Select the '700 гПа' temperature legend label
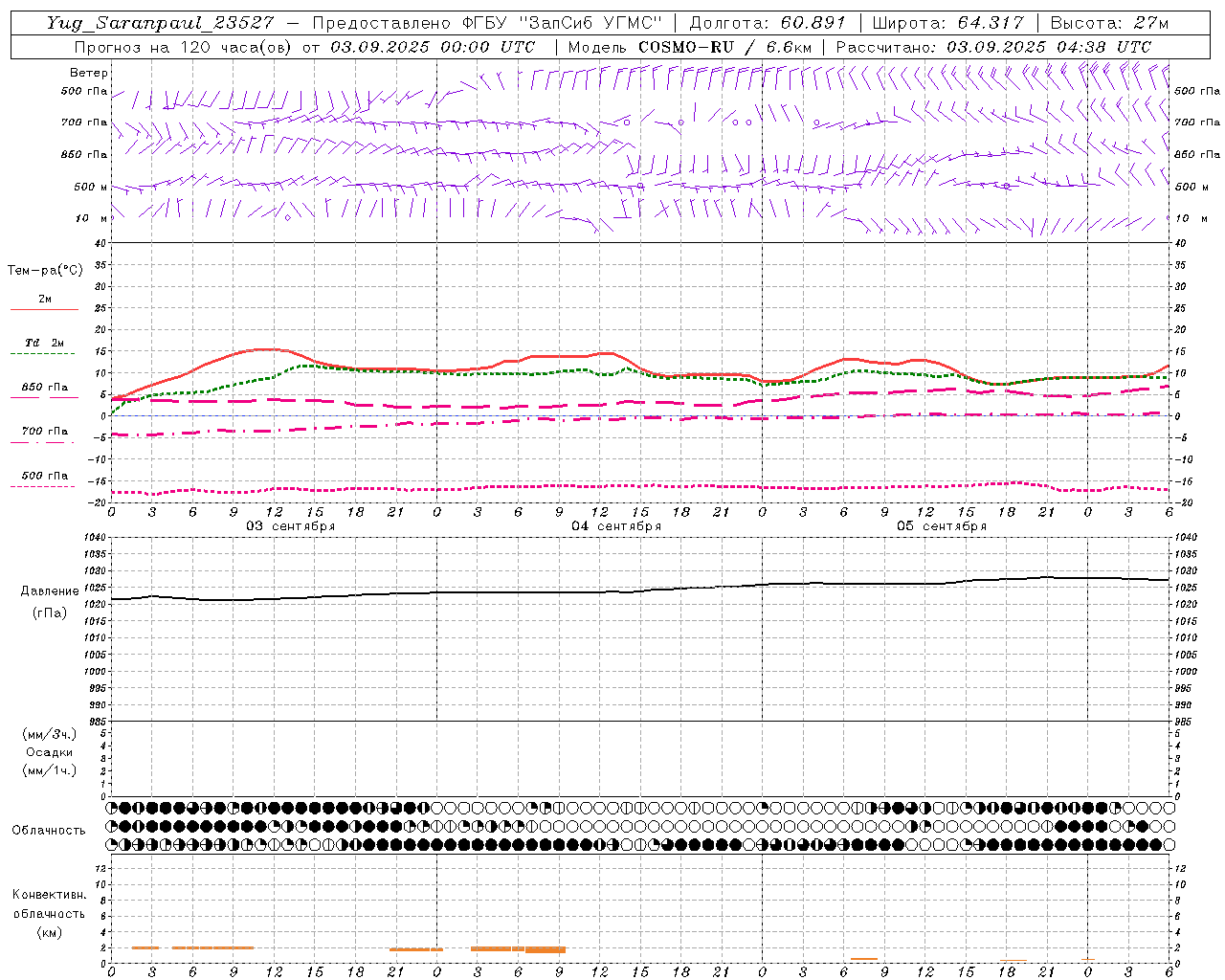This screenshot has height=980, width=1225. 44,432
